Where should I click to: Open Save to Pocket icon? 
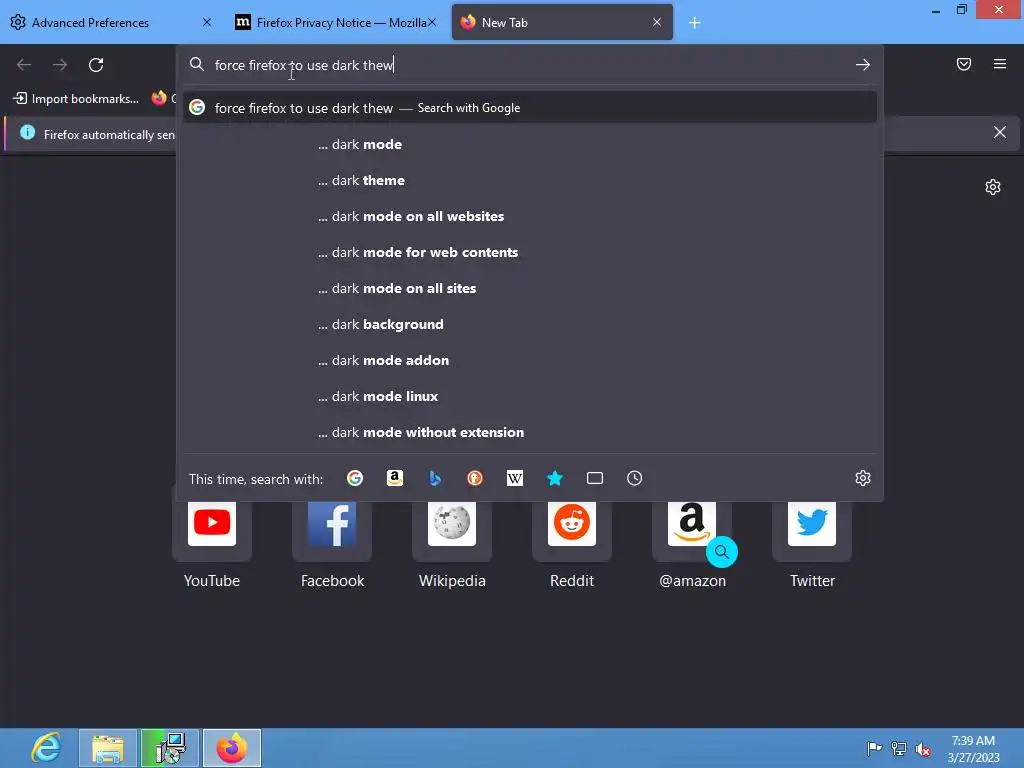point(964,64)
